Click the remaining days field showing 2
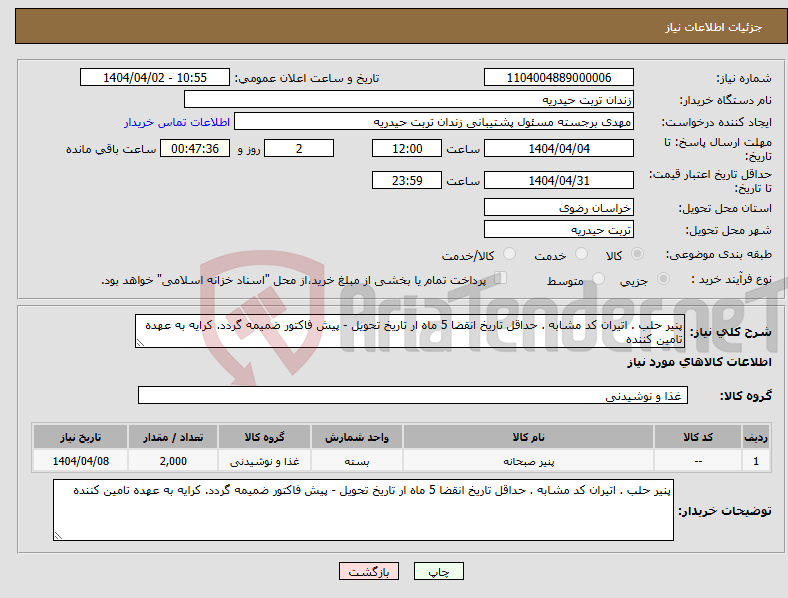This screenshot has width=788, height=598. (x=299, y=148)
